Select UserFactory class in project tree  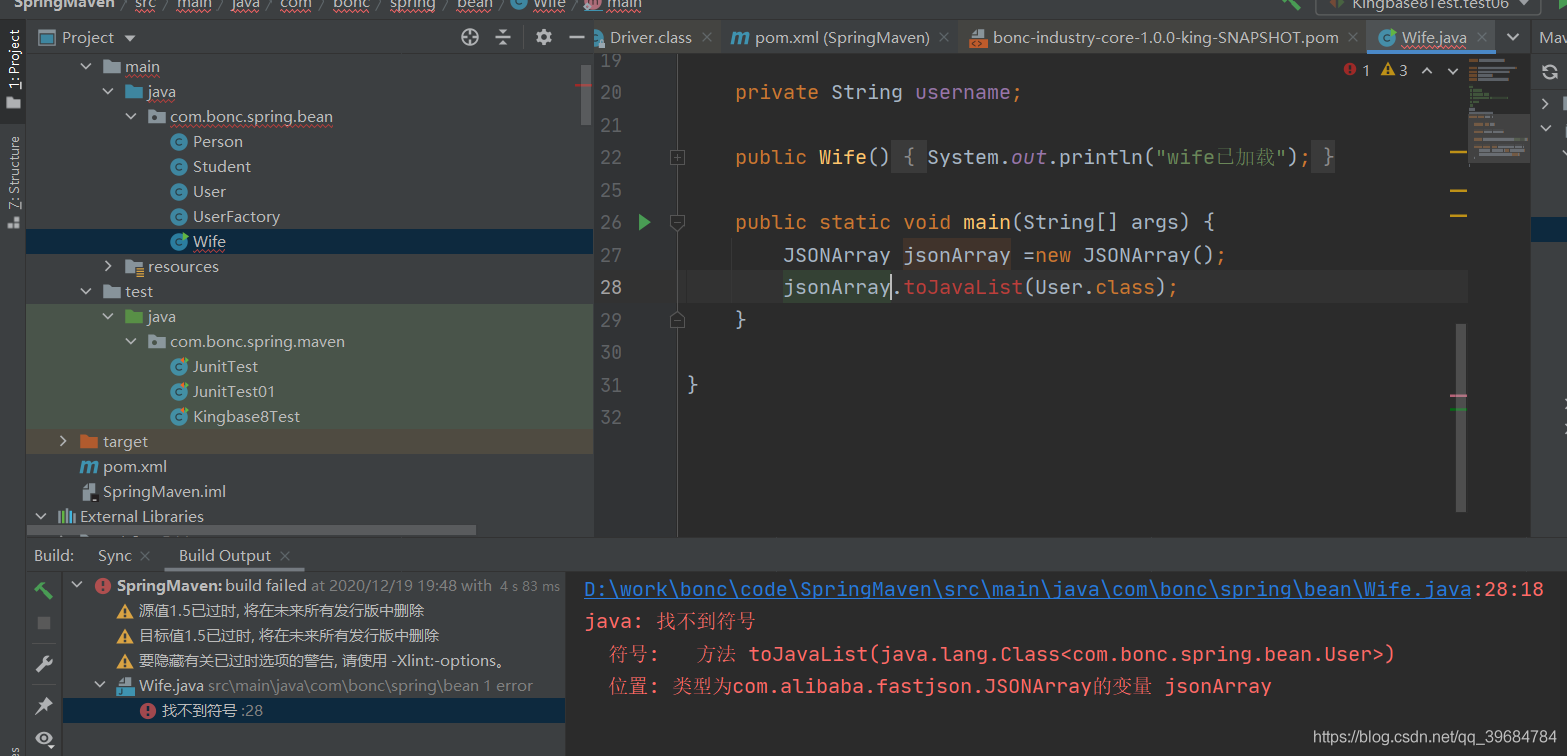click(x=236, y=216)
